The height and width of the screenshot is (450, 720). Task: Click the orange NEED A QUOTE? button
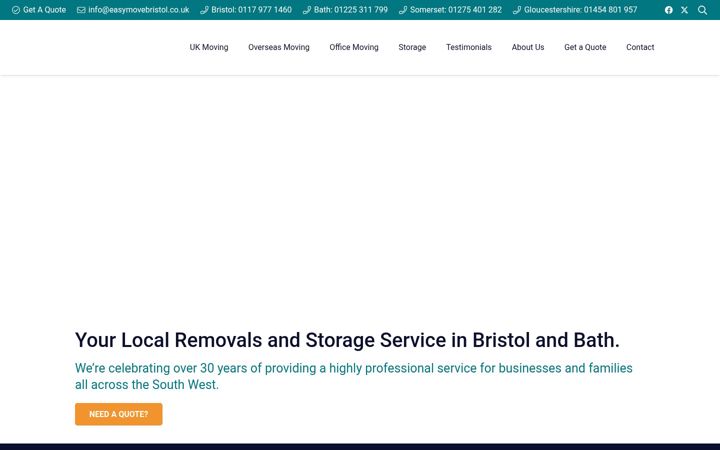pyautogui.click(x=118, y=414)
